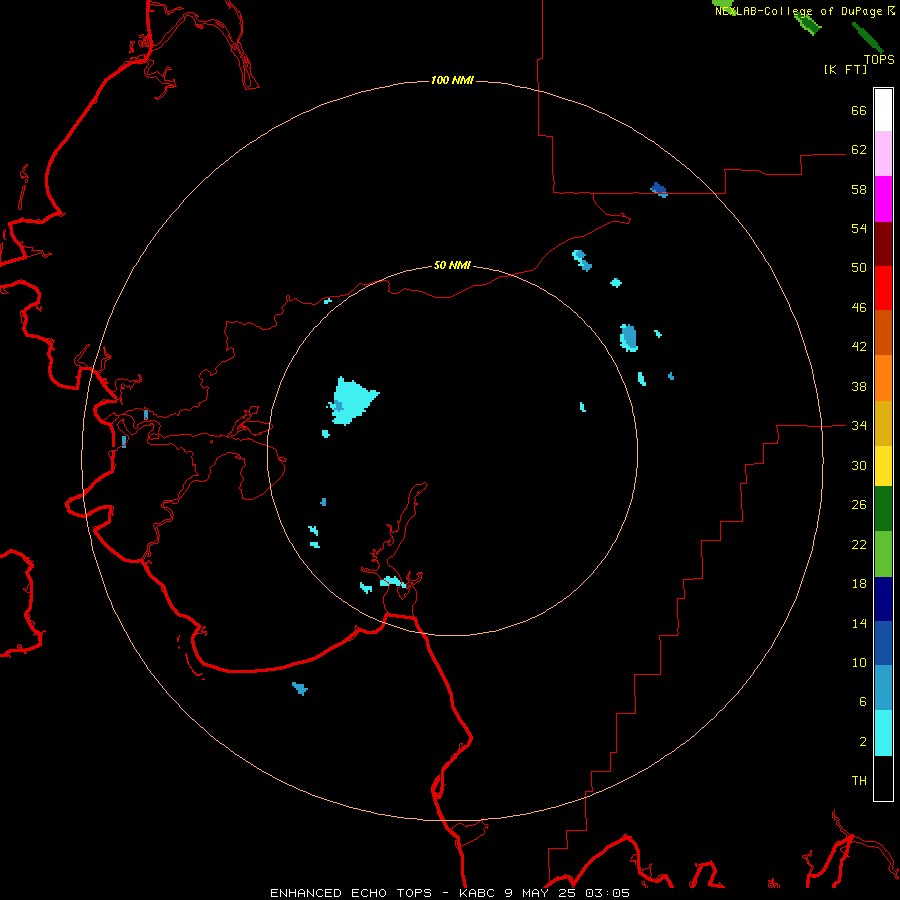900x900 pixels.
Task: Click the "TOPS" legend title
Action: [x=879, y=60]
